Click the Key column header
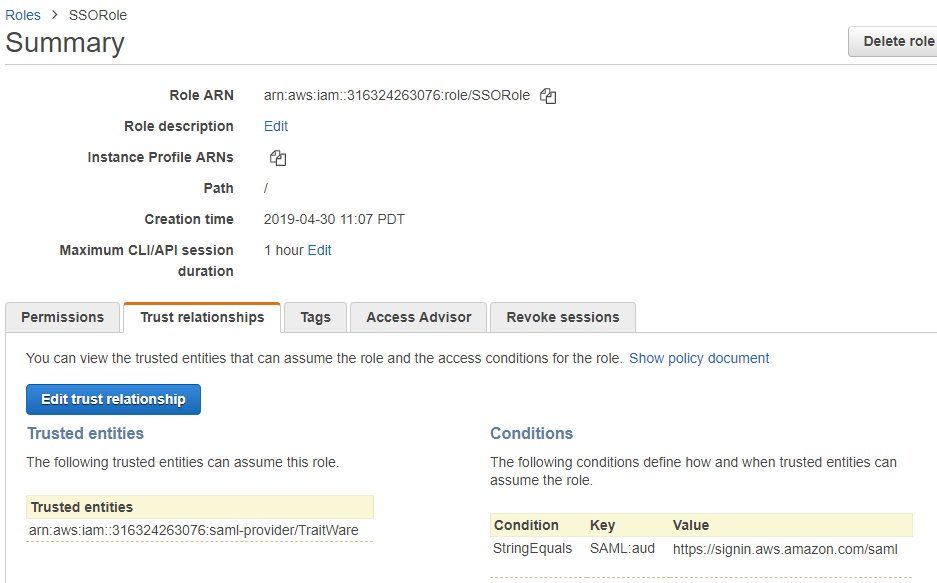The width and height of the screenshot is (937, 583). click(x=602, y=525)
